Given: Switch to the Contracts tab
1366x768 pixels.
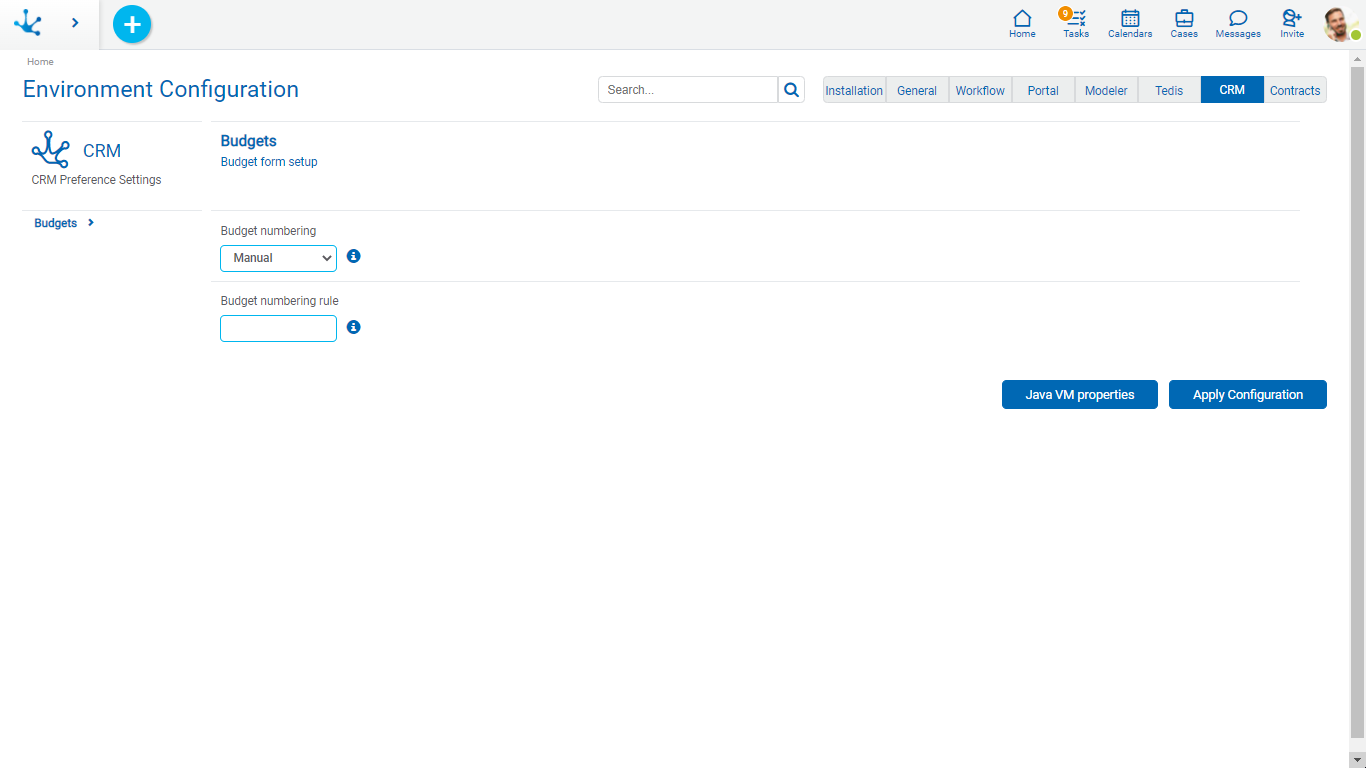Looking at the screenshot, I should [x=1295, y=90].
